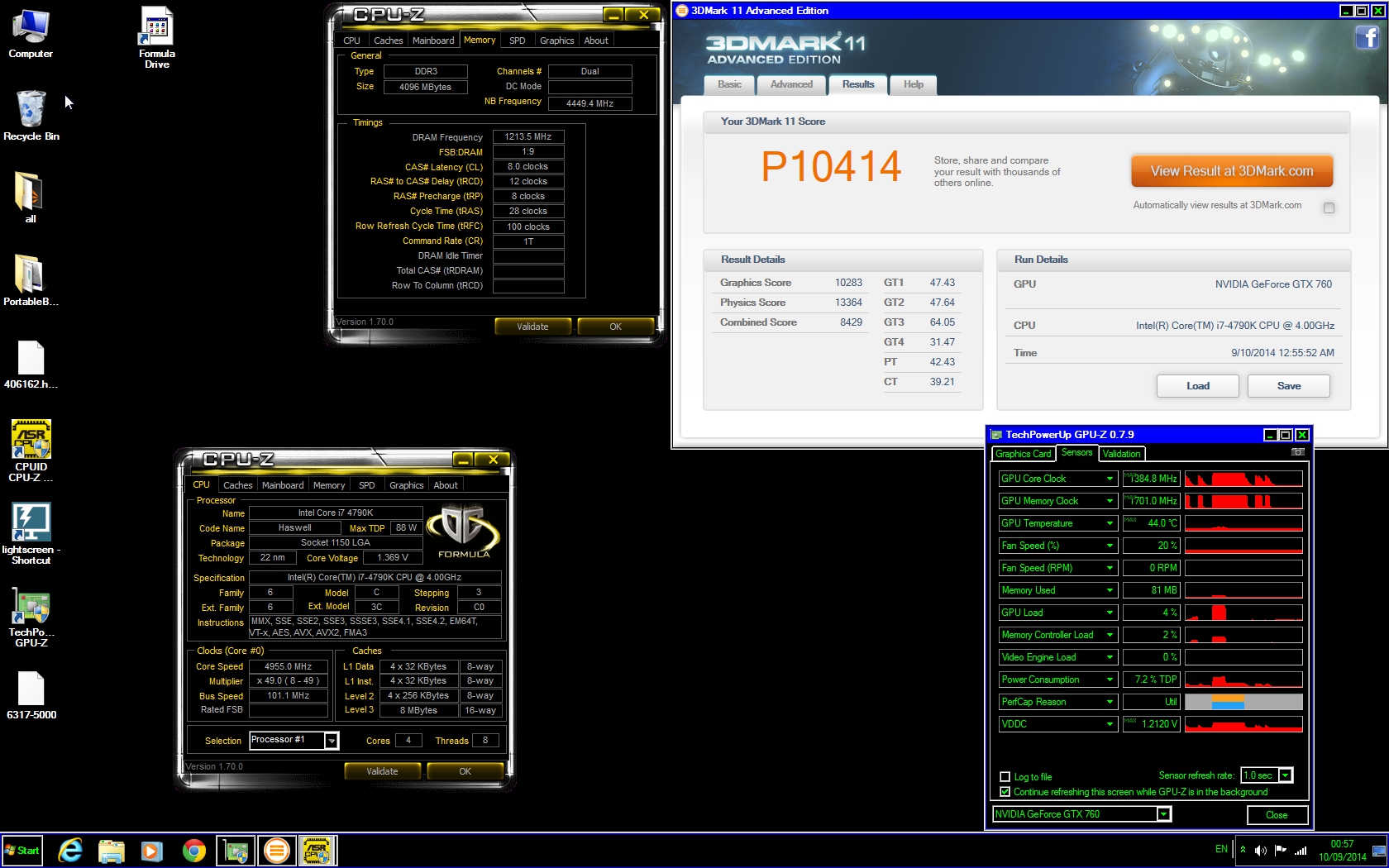The image size is (1389, 868).
Task: Open the Fan Speed (%) sensor dropdown
Action: pyautogui.click(x=1110, y=546)
